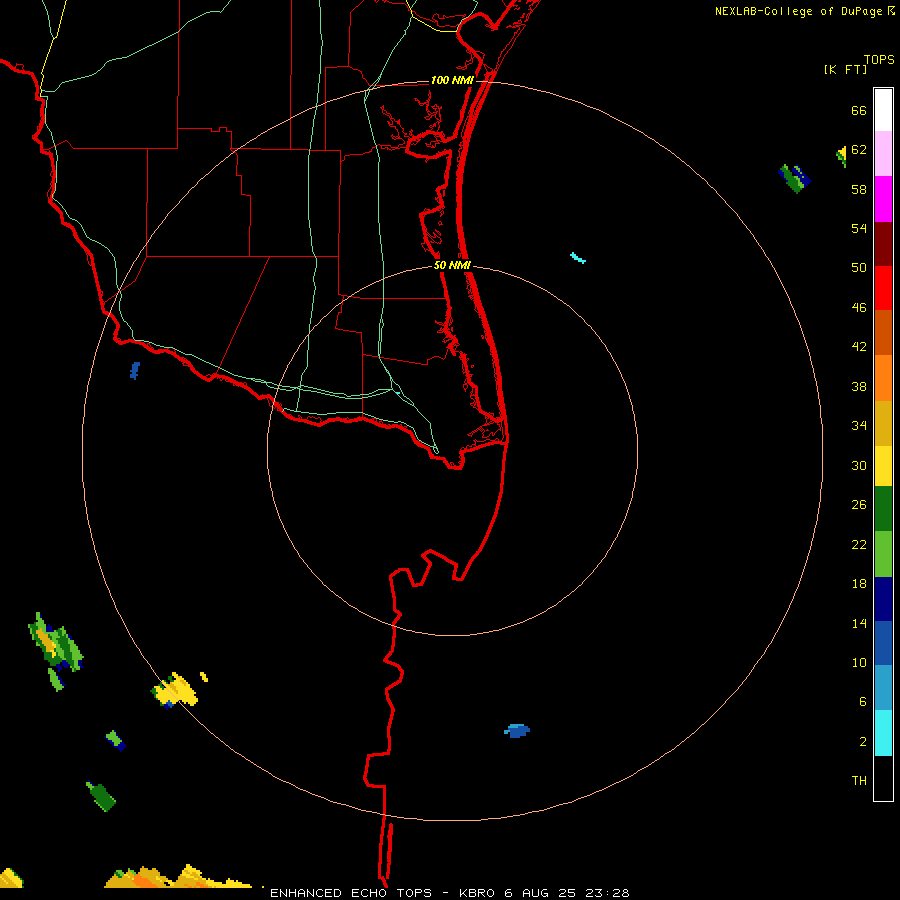The width and height of the screenshot is (900, 900).
Task: Click the legend value 54
Action: (859, 228)
